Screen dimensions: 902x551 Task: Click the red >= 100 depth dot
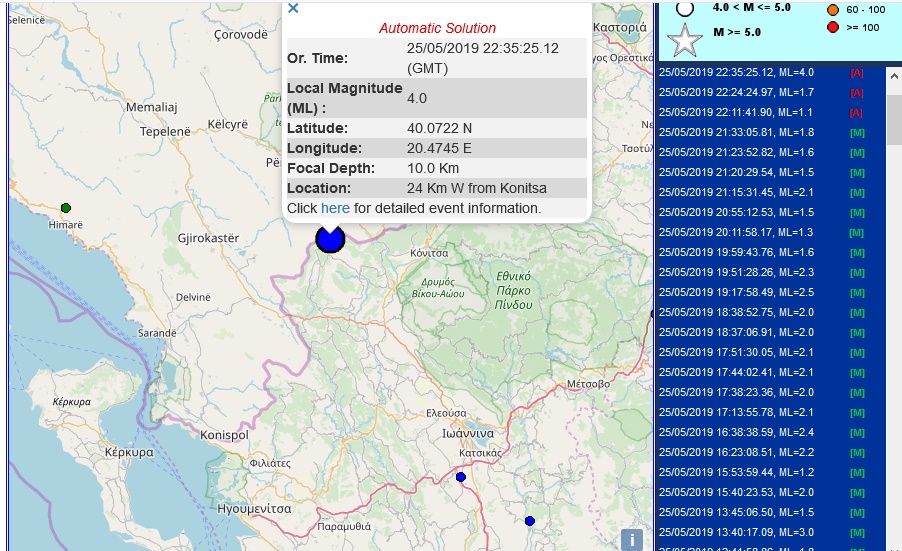click(832, 27)
